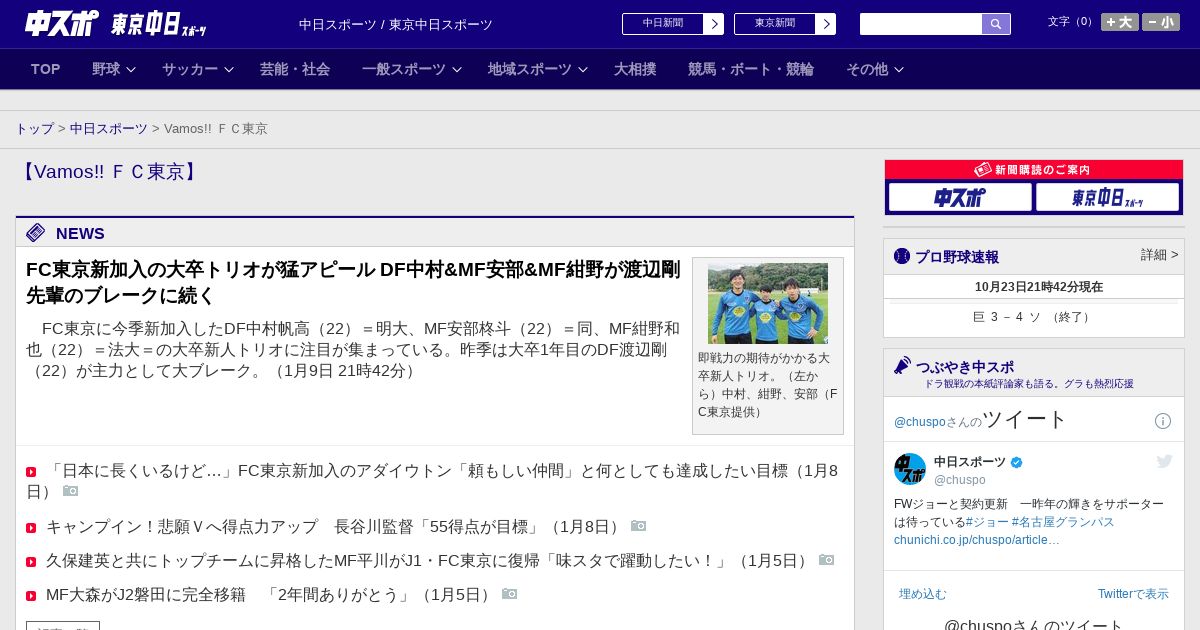
Task: Open article MF大森 J2磐田 完全移籍
Action: pyautogui.click(x=270, y=595)
